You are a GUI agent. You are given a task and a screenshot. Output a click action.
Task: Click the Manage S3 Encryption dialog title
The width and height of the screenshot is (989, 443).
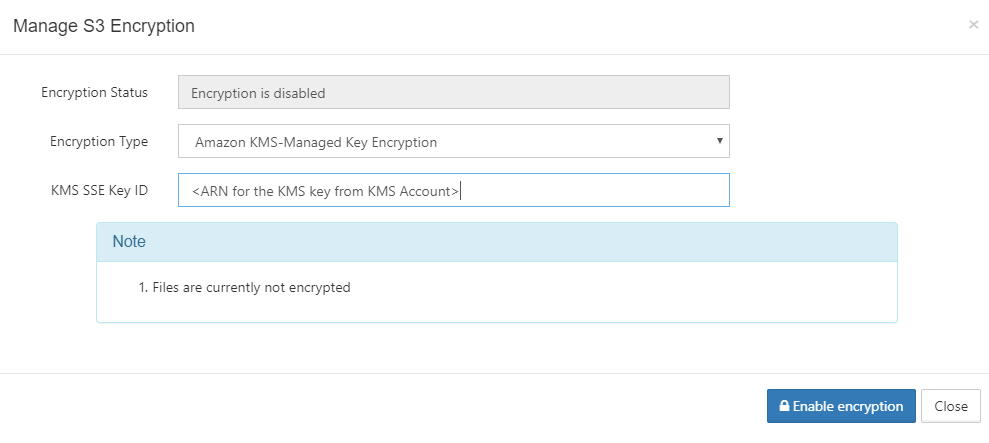coord(103,26)
